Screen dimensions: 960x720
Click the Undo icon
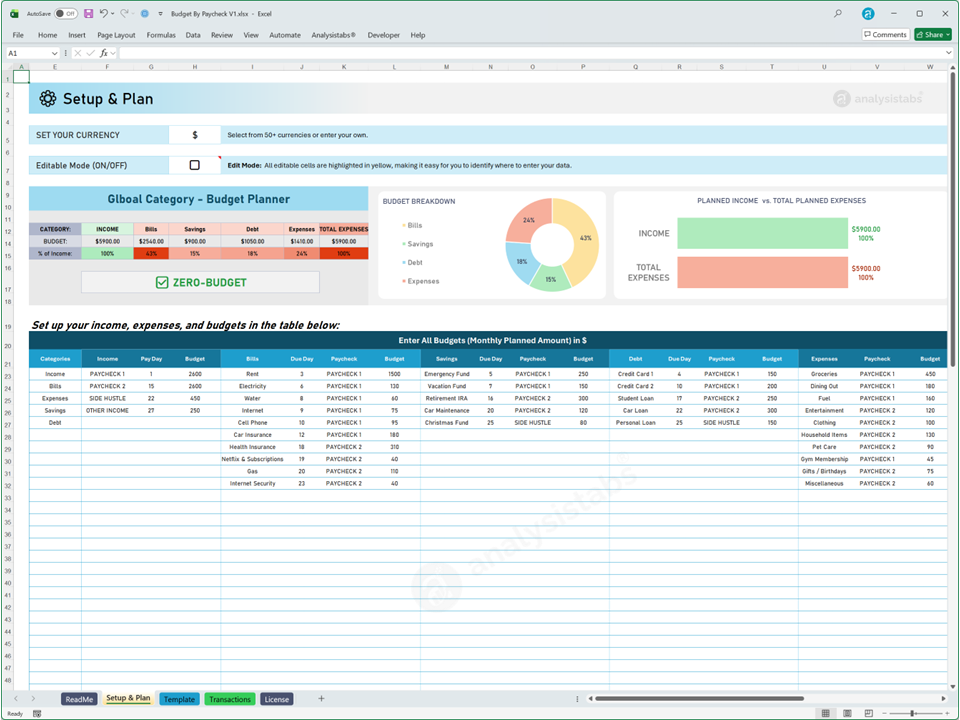point(104,13)
